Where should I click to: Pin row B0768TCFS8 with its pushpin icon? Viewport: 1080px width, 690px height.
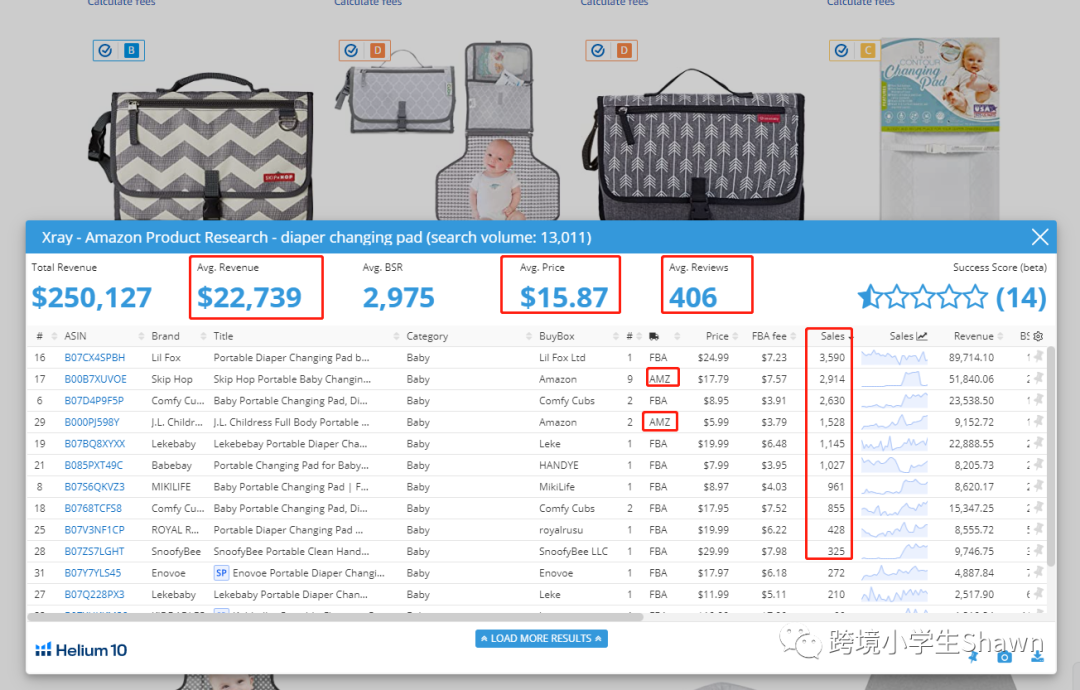[x=1037, y=508]
